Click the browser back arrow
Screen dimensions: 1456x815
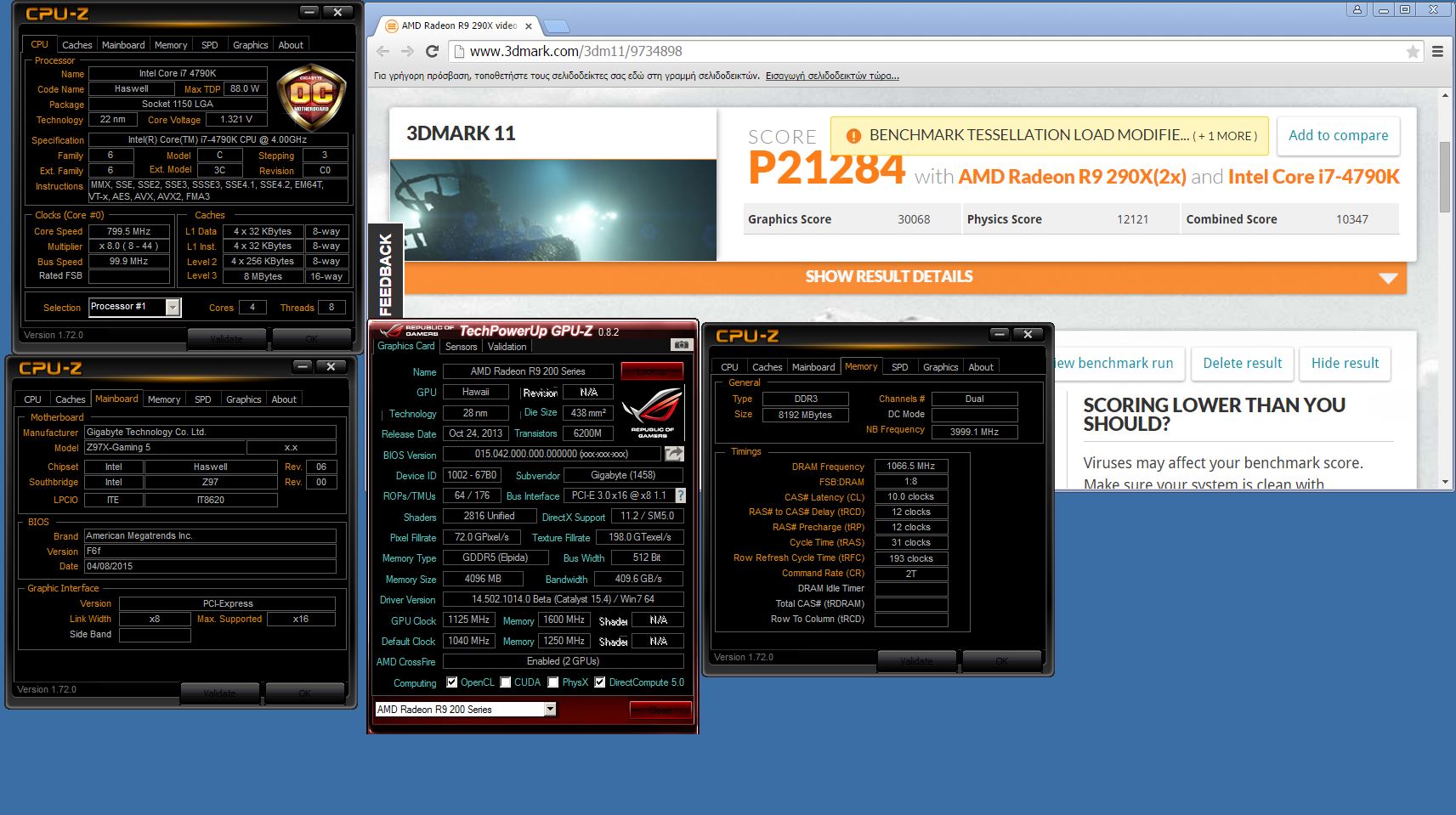[x=382, y=51]
